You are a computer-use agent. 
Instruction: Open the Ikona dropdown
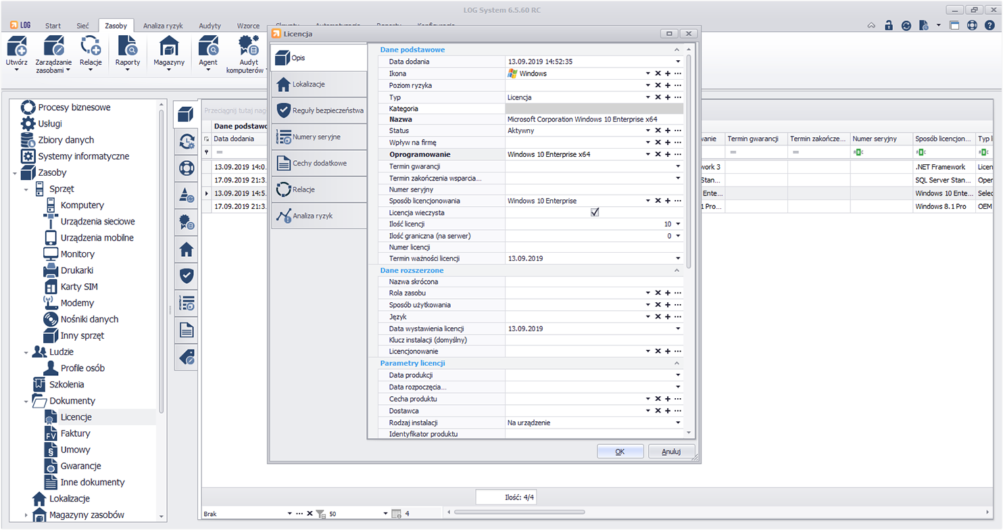pos(647,74)
